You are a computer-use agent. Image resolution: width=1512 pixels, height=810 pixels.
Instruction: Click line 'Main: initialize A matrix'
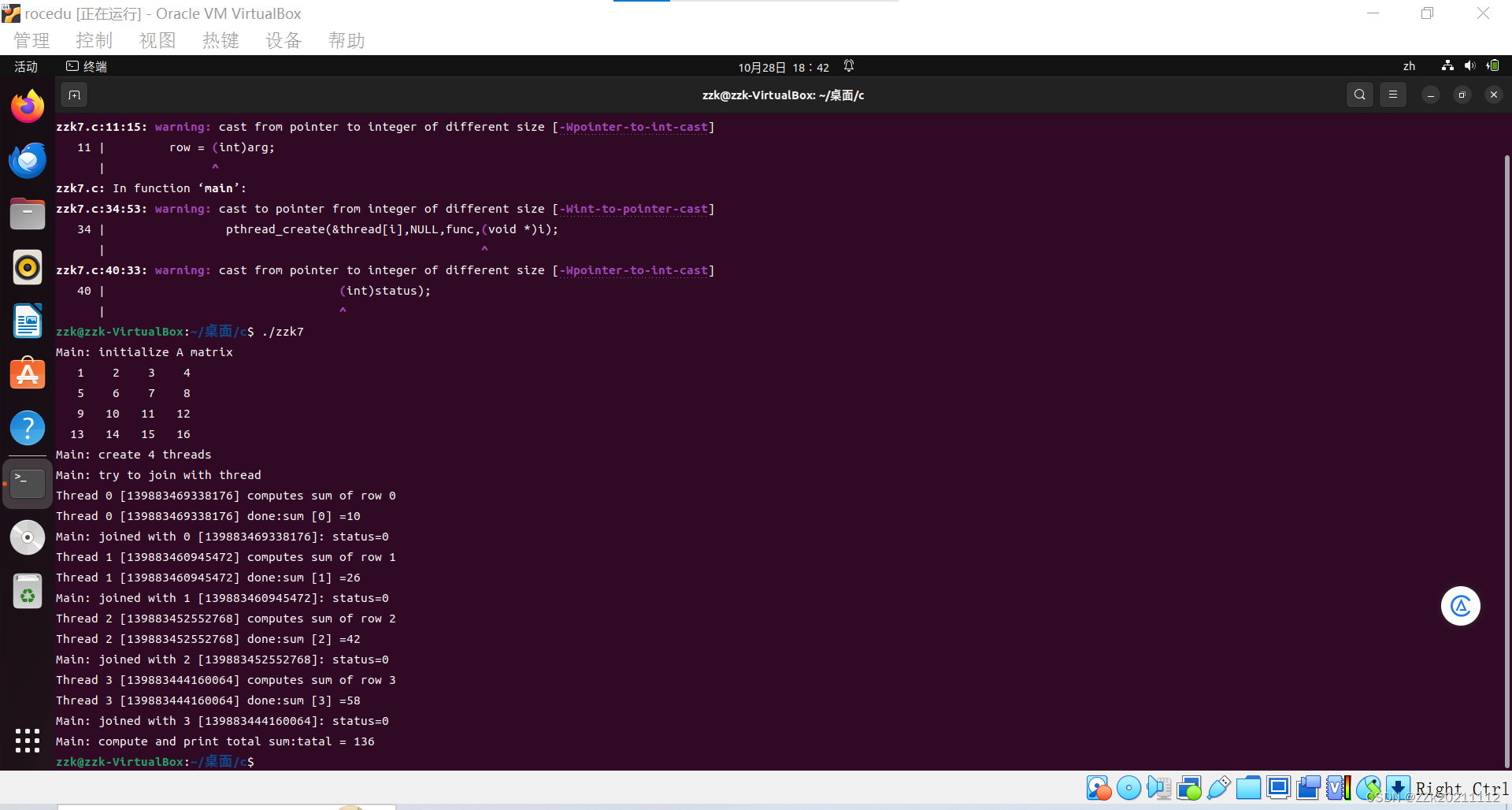point(144,352)
